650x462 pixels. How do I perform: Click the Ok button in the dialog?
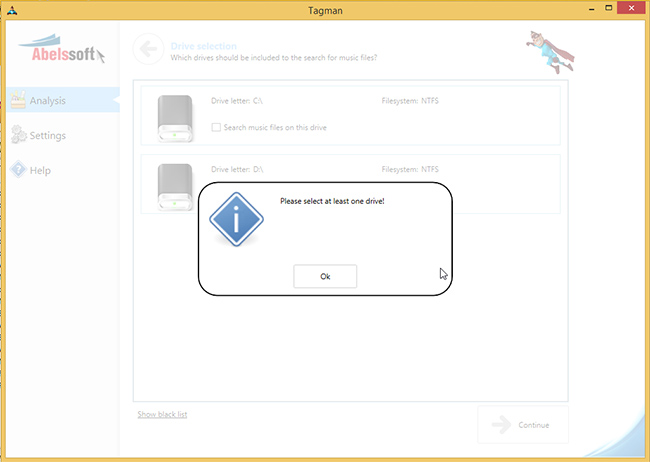pyautogui.click(x=325, y=276)
